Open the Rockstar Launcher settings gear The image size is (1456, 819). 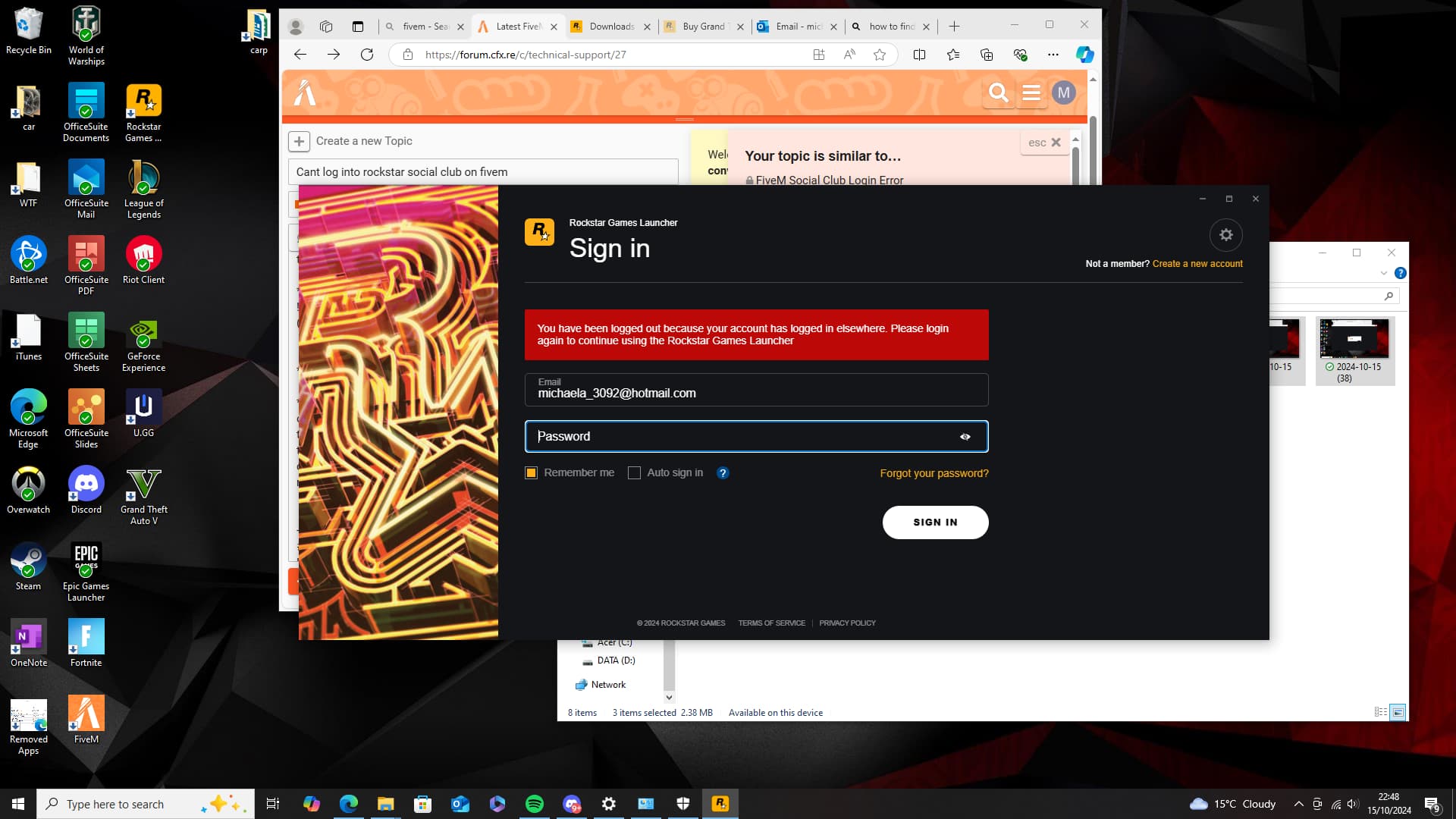pyautogui.click(x=1225, y=235)
